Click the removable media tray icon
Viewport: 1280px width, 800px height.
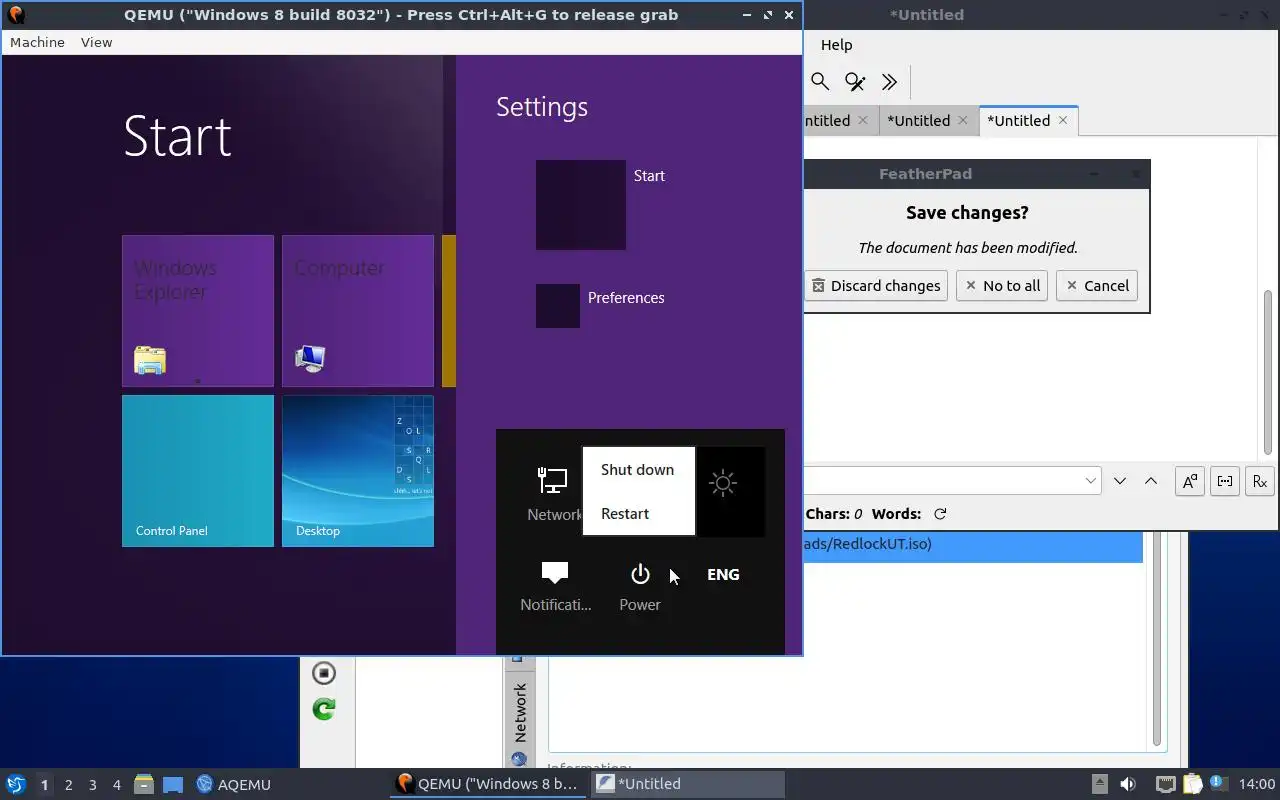1099,784
